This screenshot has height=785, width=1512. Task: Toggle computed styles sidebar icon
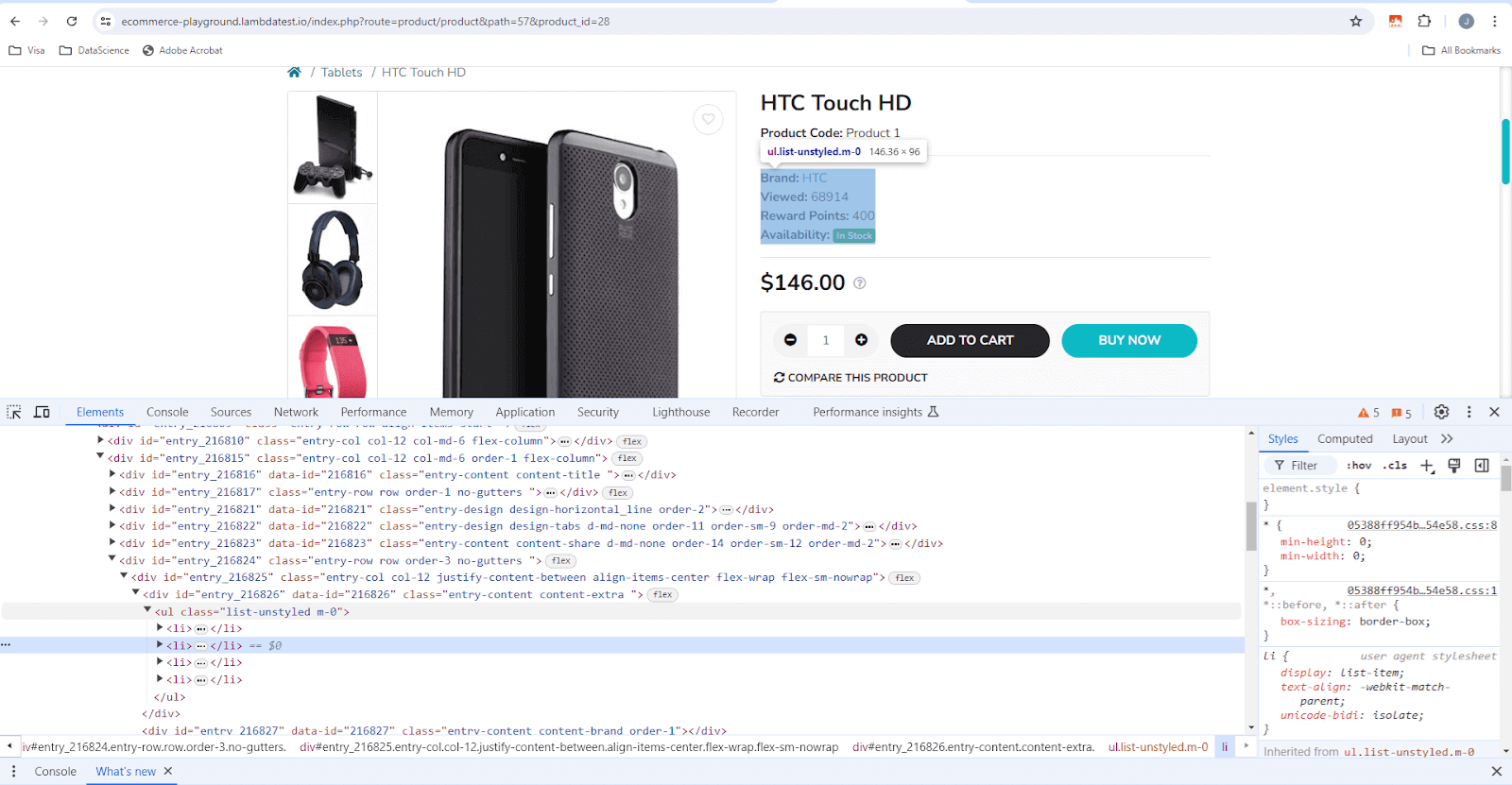pos(1482,466)
